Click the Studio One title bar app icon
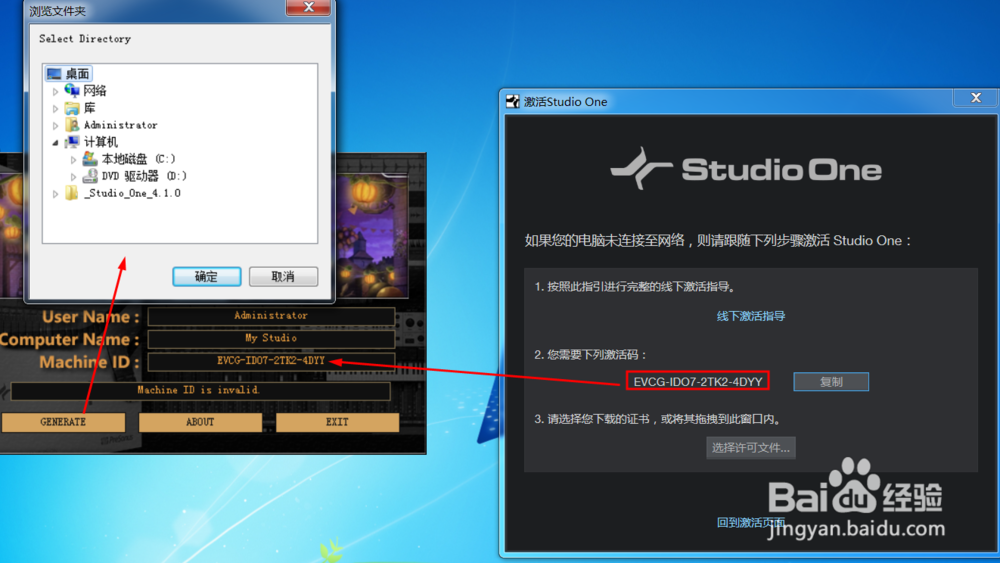 click(513, 101)
